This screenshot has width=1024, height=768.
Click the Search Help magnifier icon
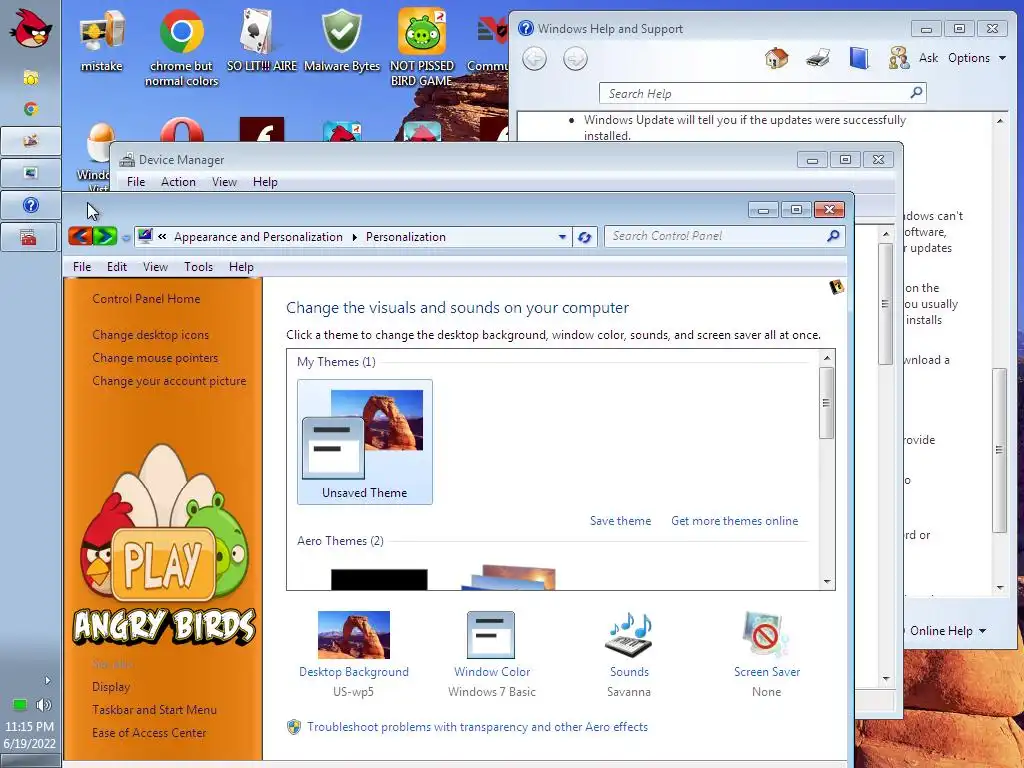pyautogui.click(x=916, y=93)
